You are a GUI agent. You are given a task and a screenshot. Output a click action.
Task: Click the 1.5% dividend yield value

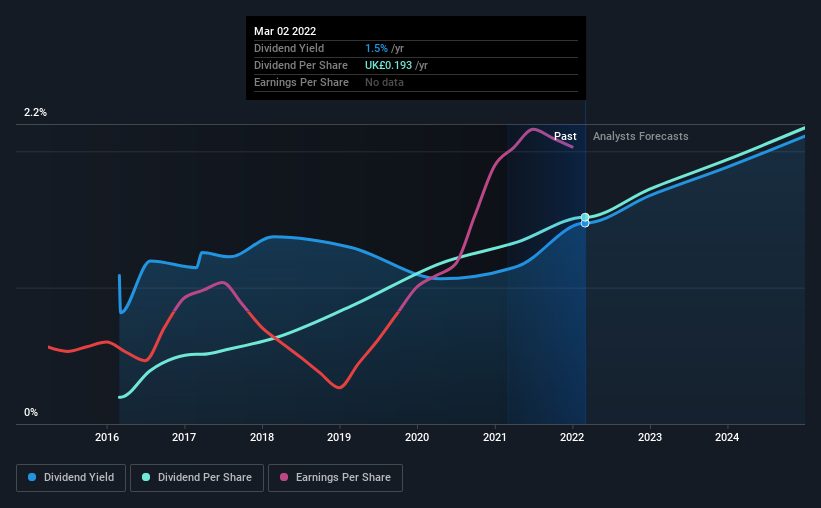(x=376, y=48)
